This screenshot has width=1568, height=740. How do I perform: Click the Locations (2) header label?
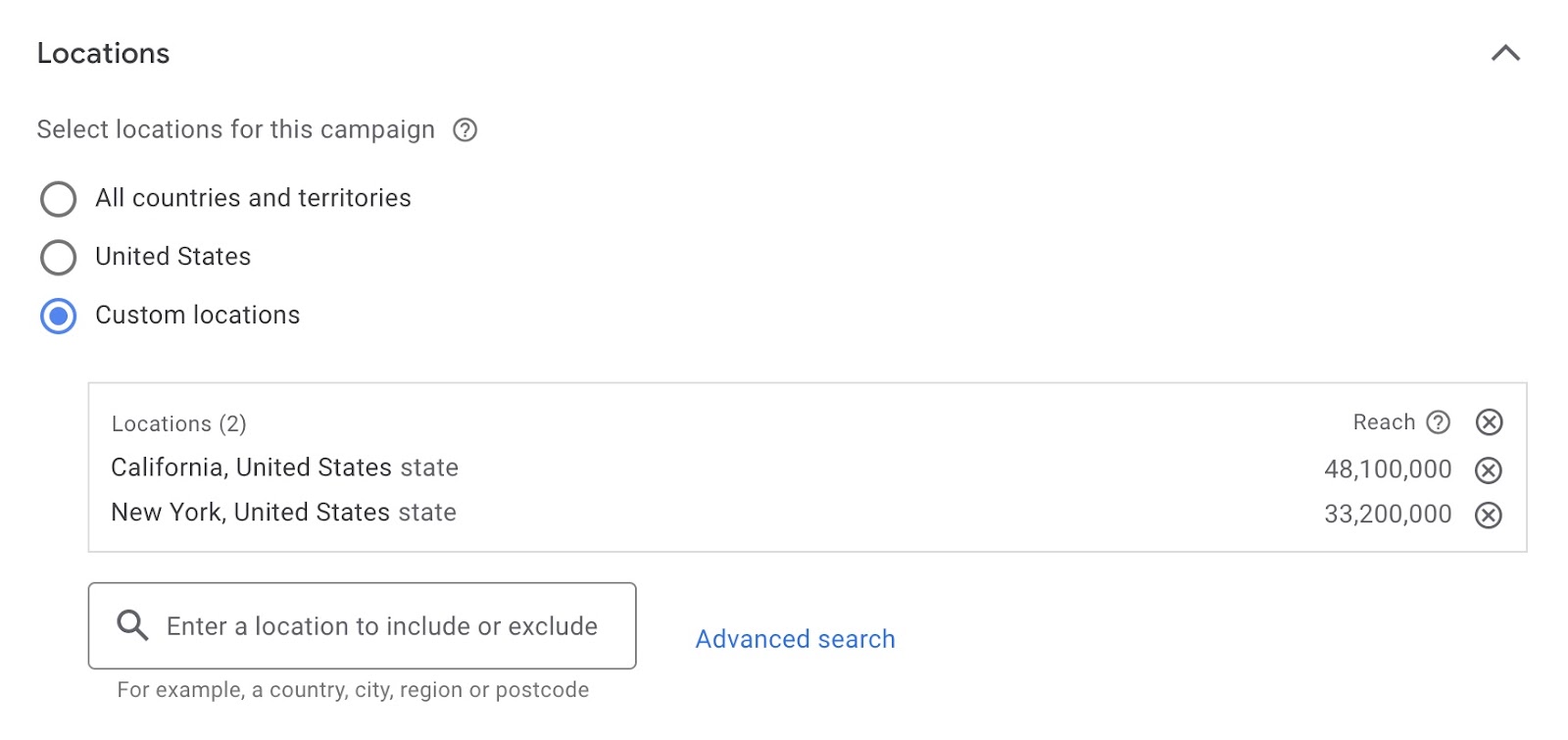point(178,423)
